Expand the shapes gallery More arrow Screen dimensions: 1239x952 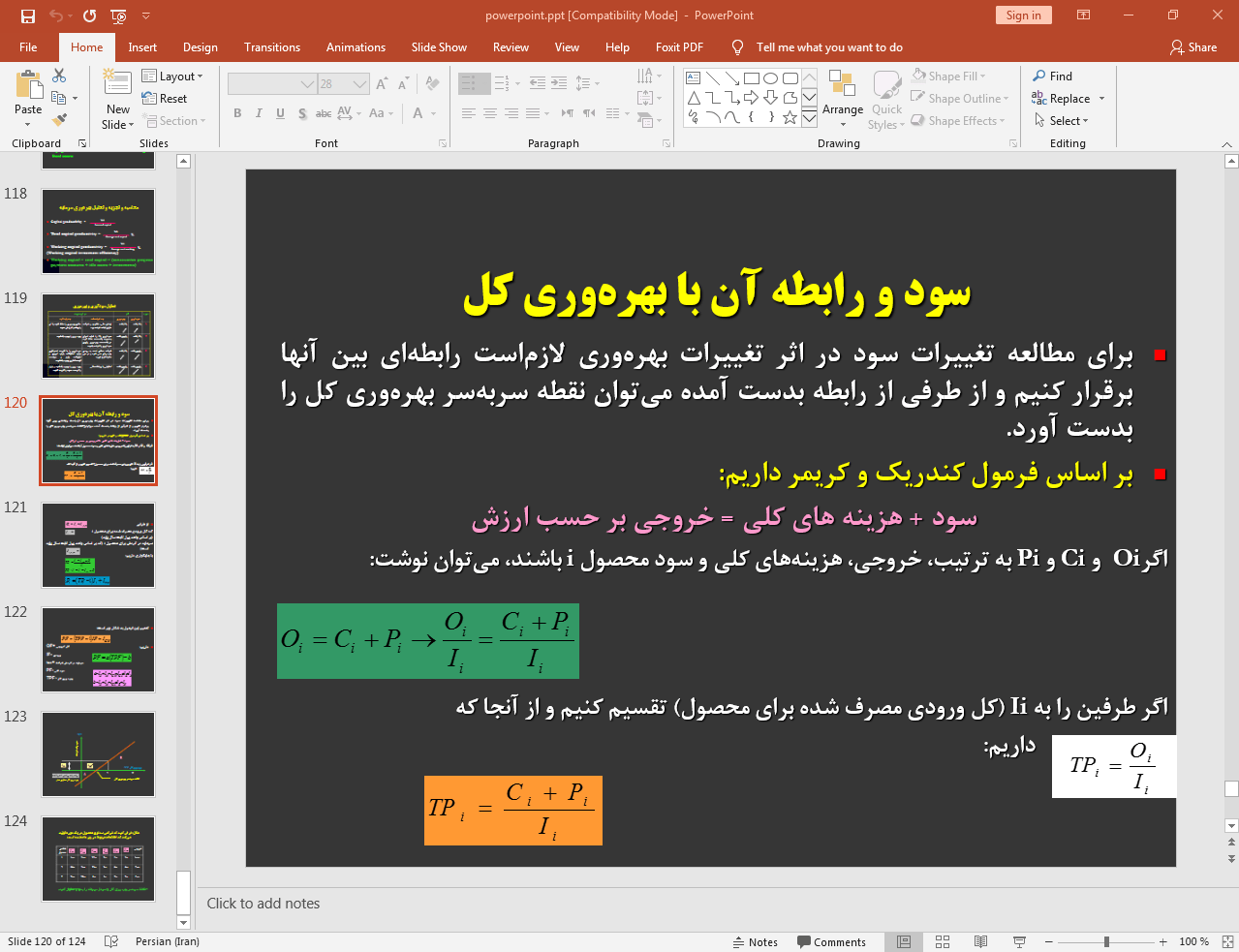(x=809, y=117)
